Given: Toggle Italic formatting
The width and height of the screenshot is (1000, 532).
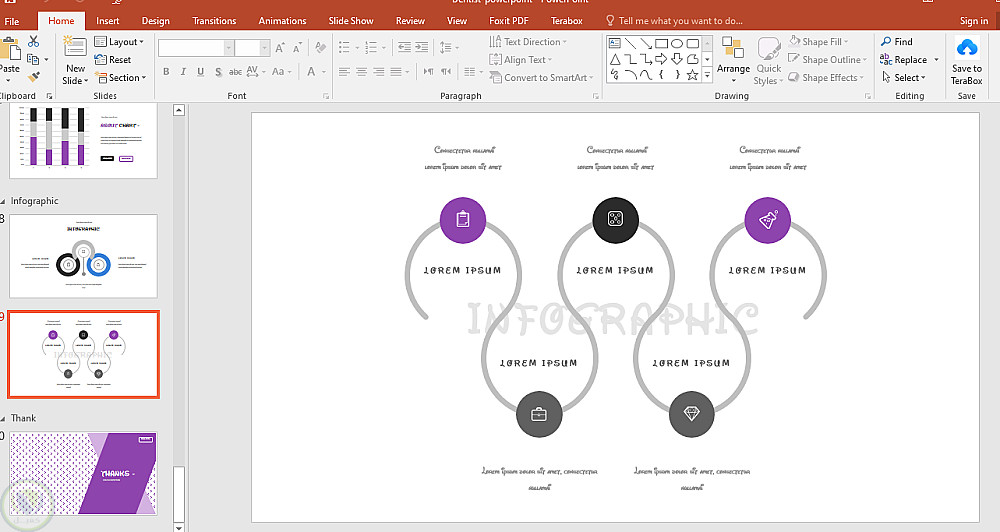Looking at the screenshot, I should tap(183, 72).
